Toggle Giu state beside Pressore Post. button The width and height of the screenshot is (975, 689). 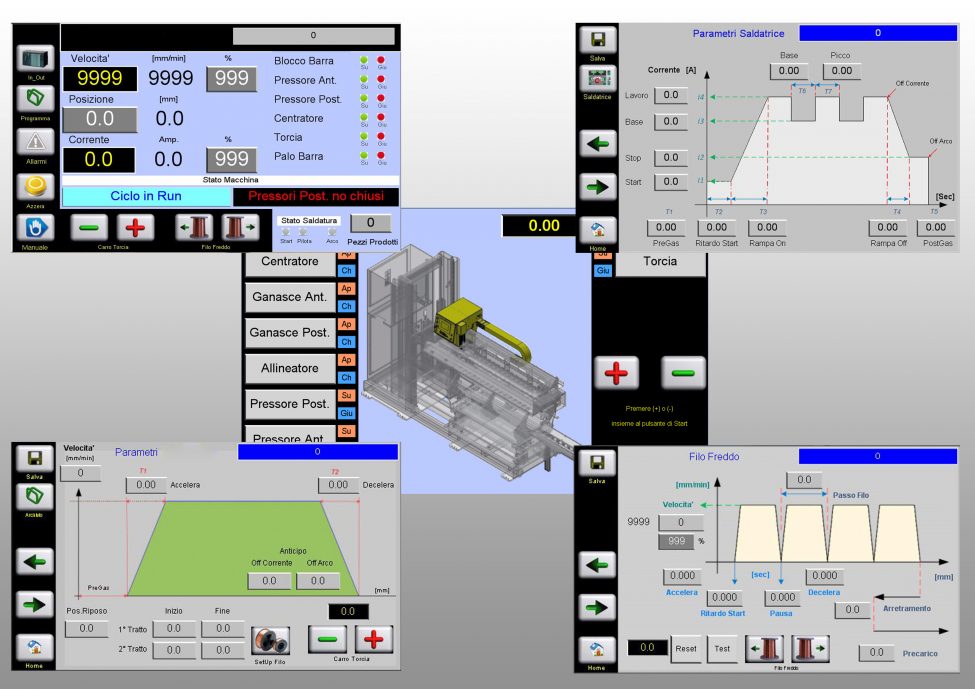point(347,413)
